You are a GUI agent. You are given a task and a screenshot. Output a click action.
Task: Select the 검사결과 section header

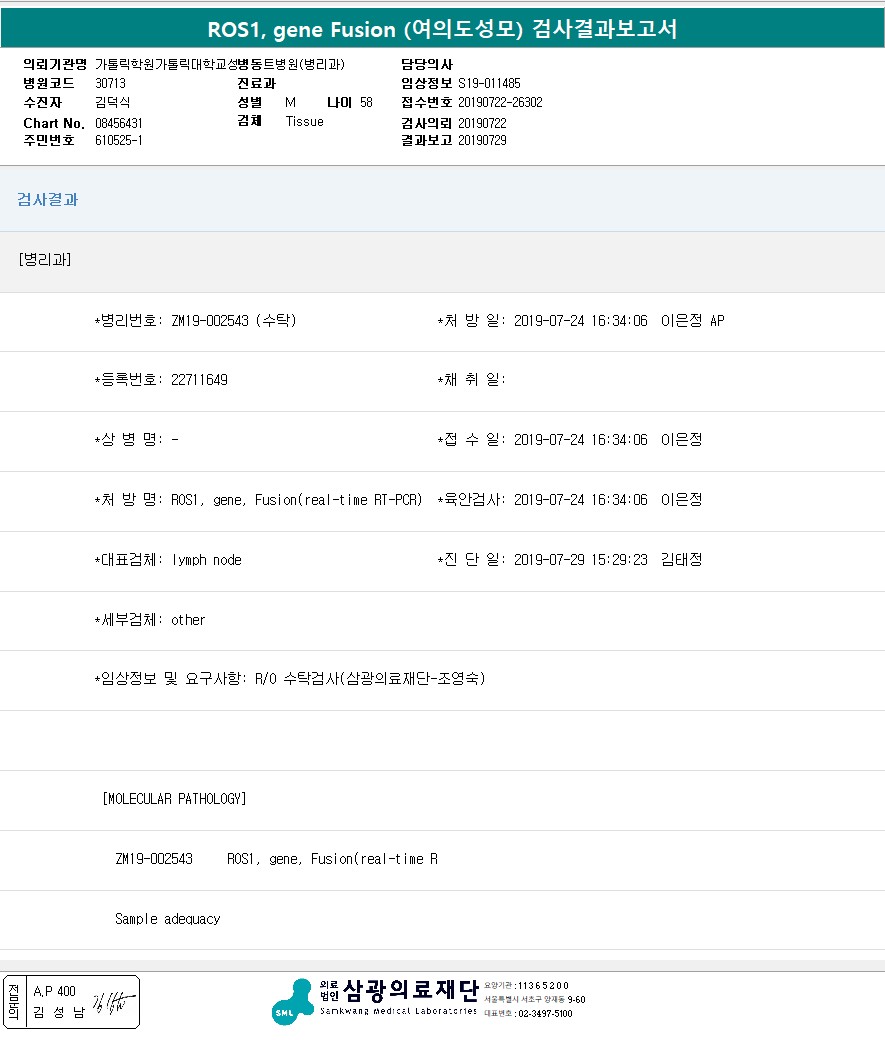pyautogui.click(x=47, y=200)
